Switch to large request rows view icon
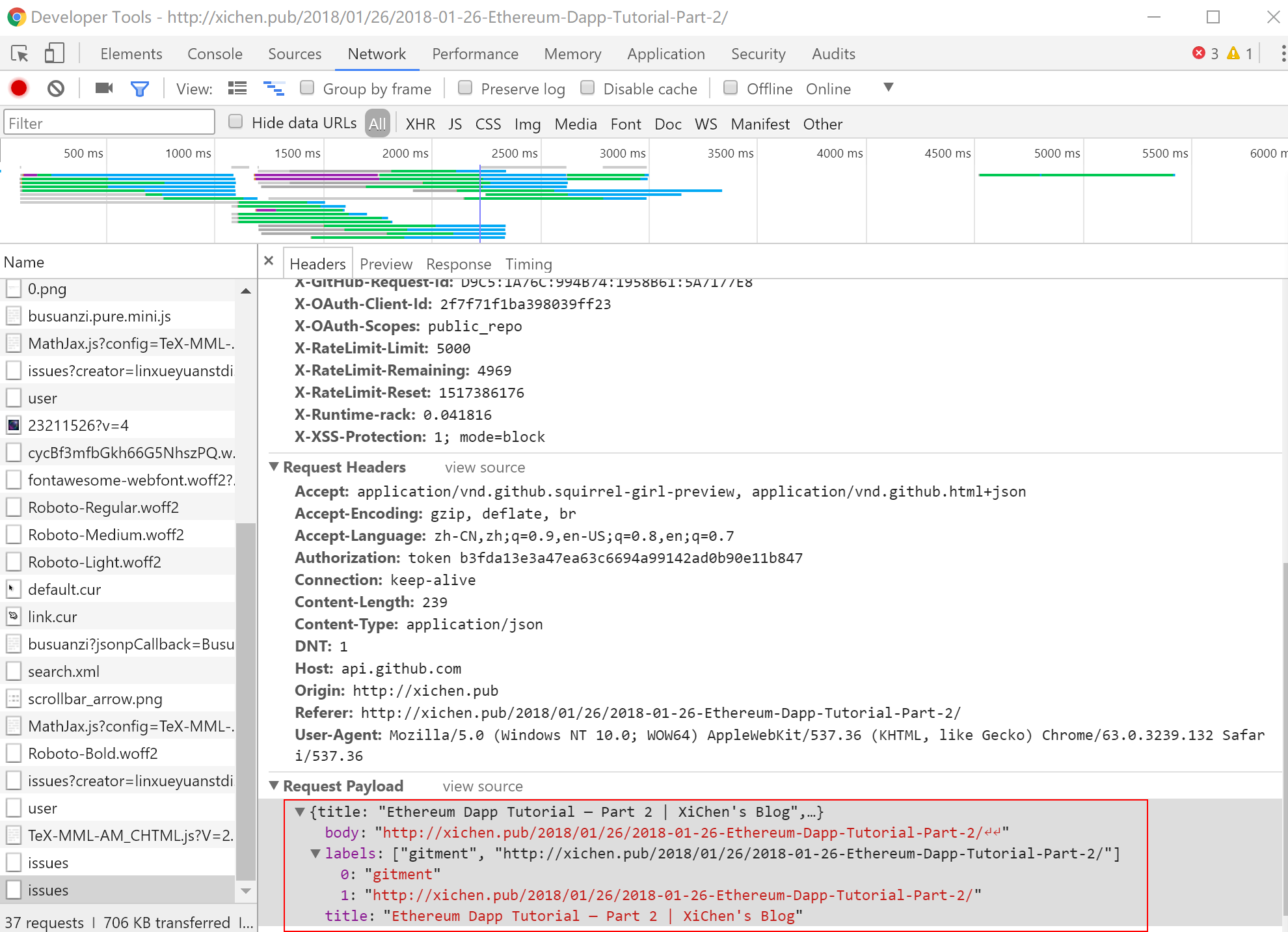This screenshot has height=932, width=1288. coord(237,88)
